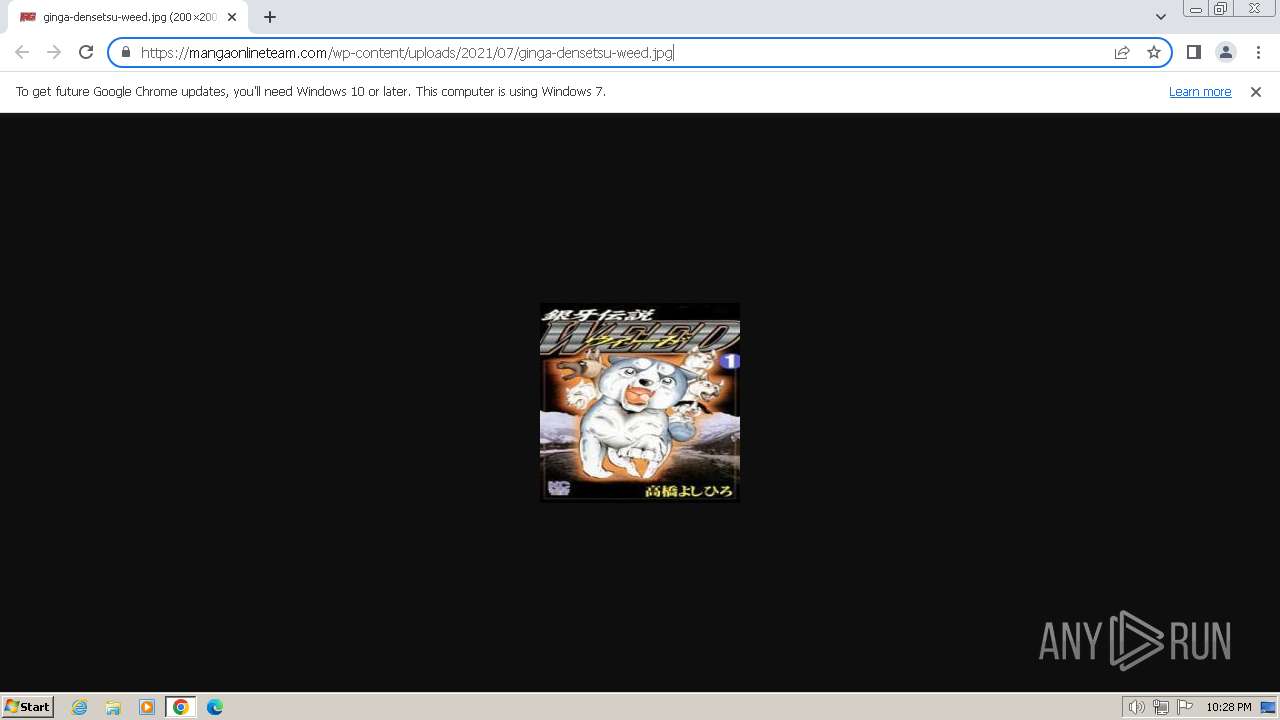This screenshot has width=1280, height=720.
Task: Open the volume speaker tray icon
Action: tap(1136, 707)
